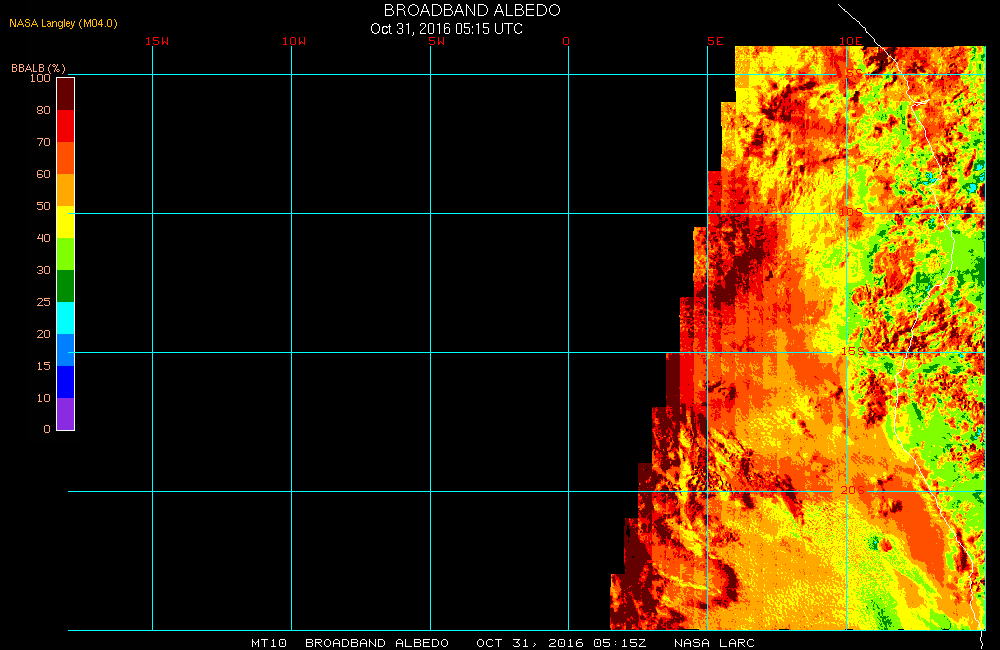Image resolution: width=1000 pixels, height=650 pixels.
Task: Click the 0 degree longitude label
Action: point(566,41)
